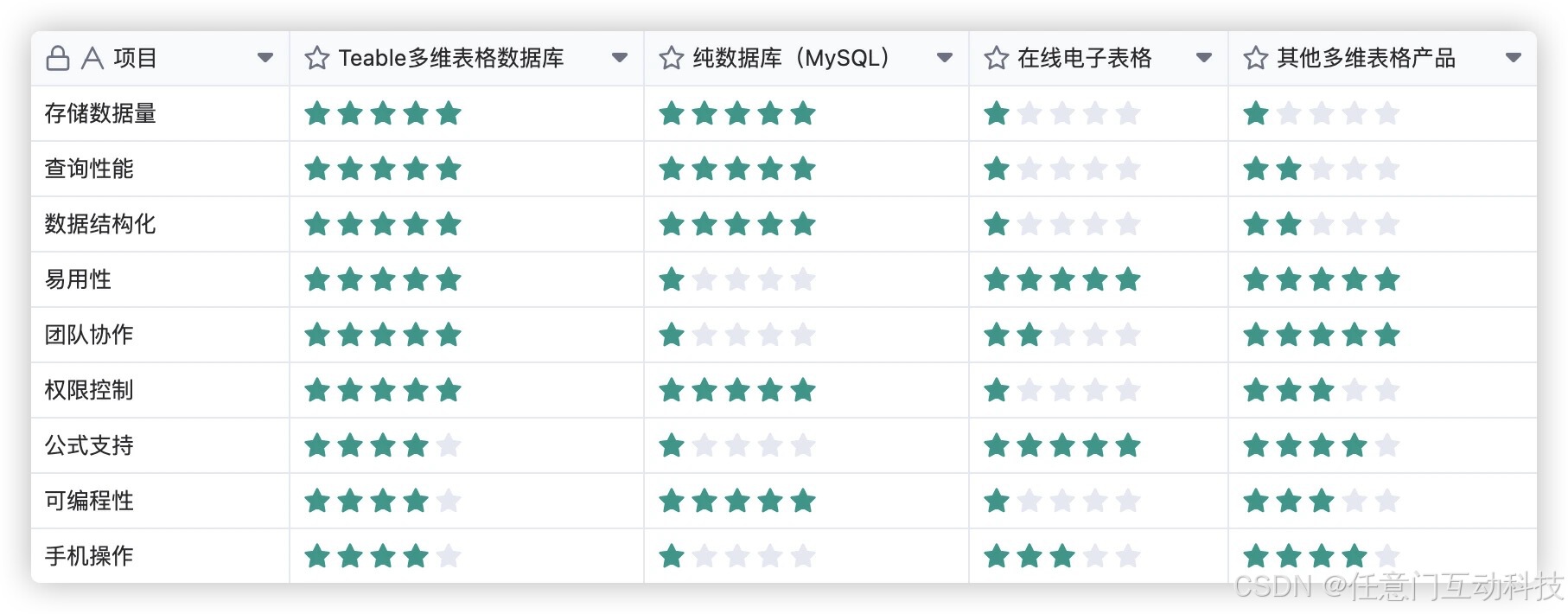The height and width of the screenshot is (614, 1568).
Task: Open the 项目 column dropdown arrow
Action: click(x=265, y=58)
